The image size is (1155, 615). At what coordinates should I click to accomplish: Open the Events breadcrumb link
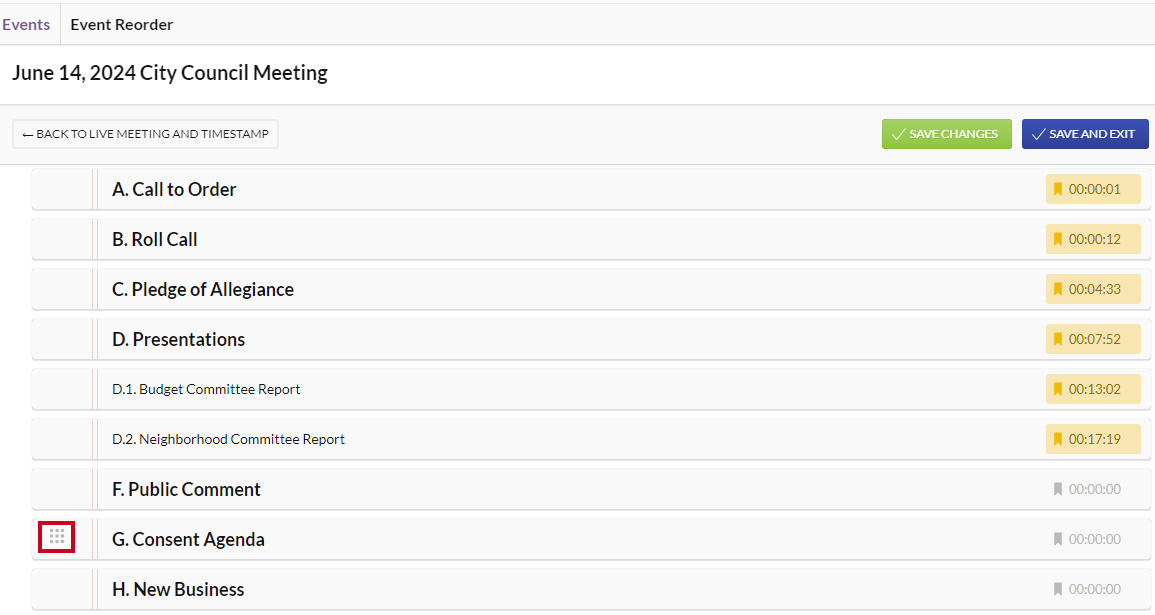[26, 24]
